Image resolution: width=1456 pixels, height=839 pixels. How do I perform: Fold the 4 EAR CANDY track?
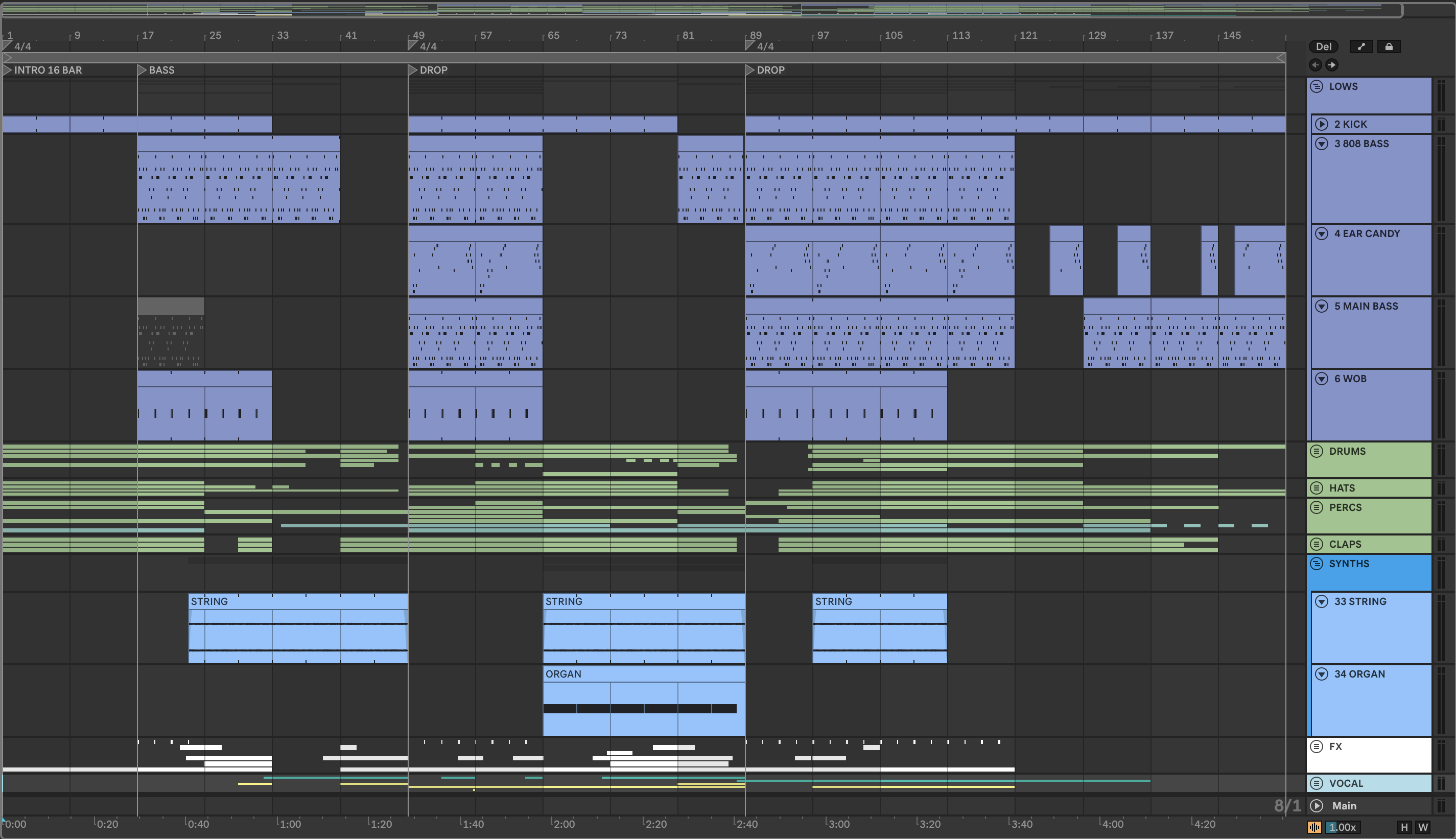pyautogui.click(x=1321, y=234)
